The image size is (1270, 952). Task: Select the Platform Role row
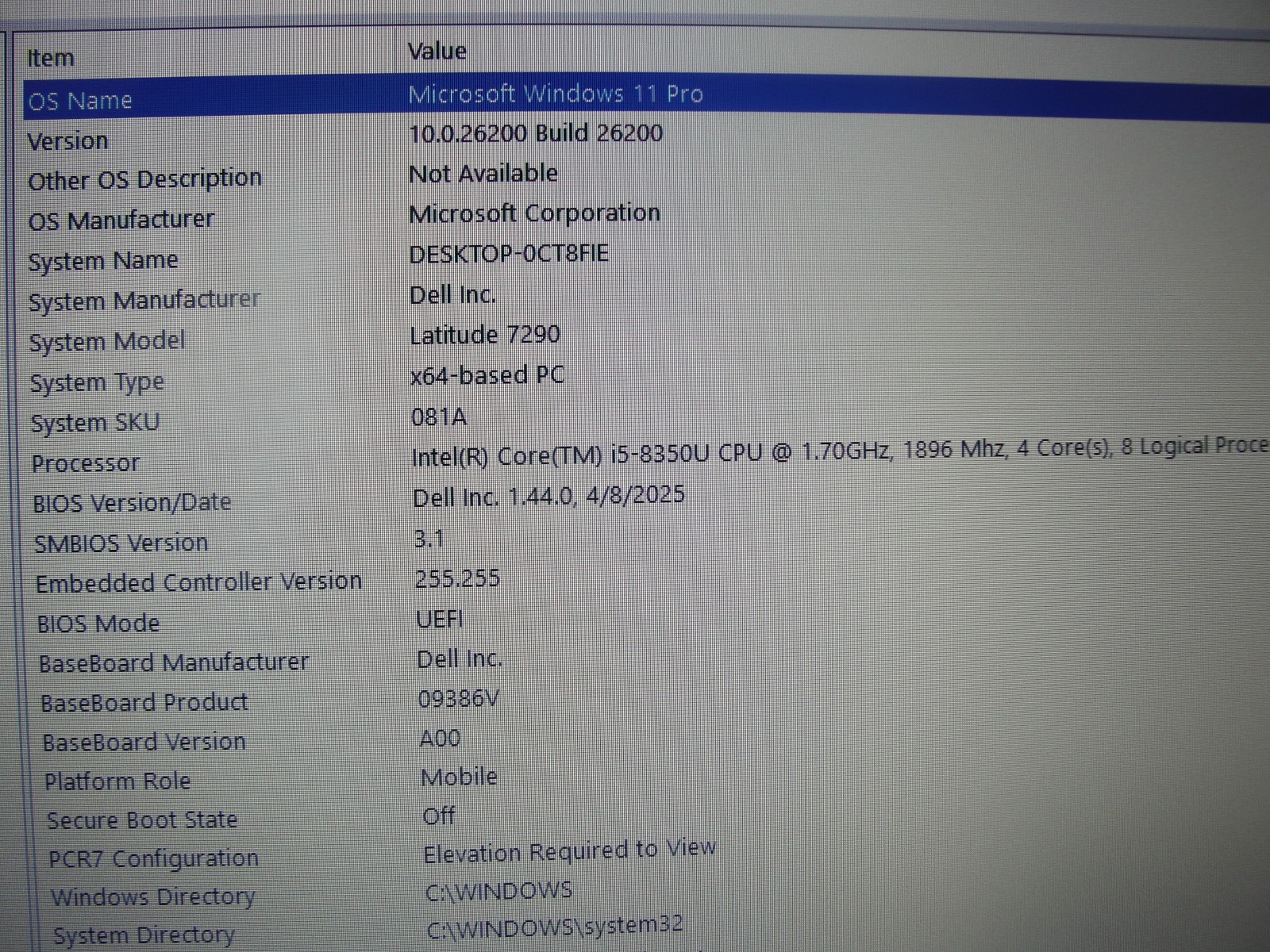click(x=118, y=781)
